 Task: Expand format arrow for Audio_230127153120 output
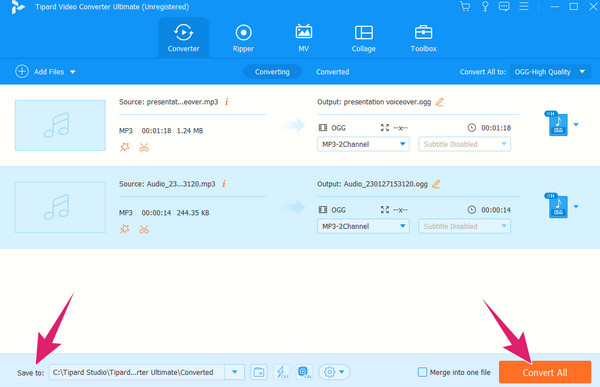coord(576,207)
